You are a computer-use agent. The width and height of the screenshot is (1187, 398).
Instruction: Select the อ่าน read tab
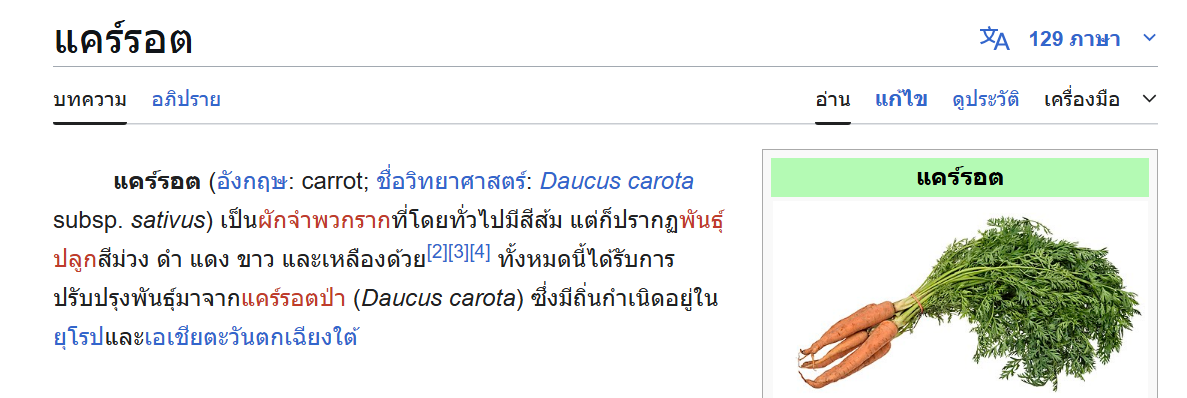(x=833, y=99)
